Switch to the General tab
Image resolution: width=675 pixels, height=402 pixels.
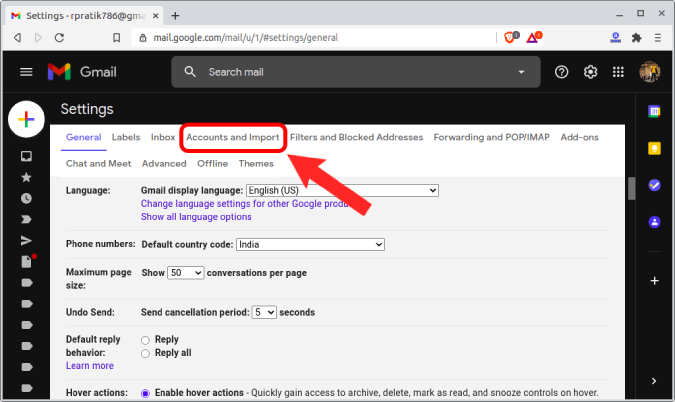point(84,137)
